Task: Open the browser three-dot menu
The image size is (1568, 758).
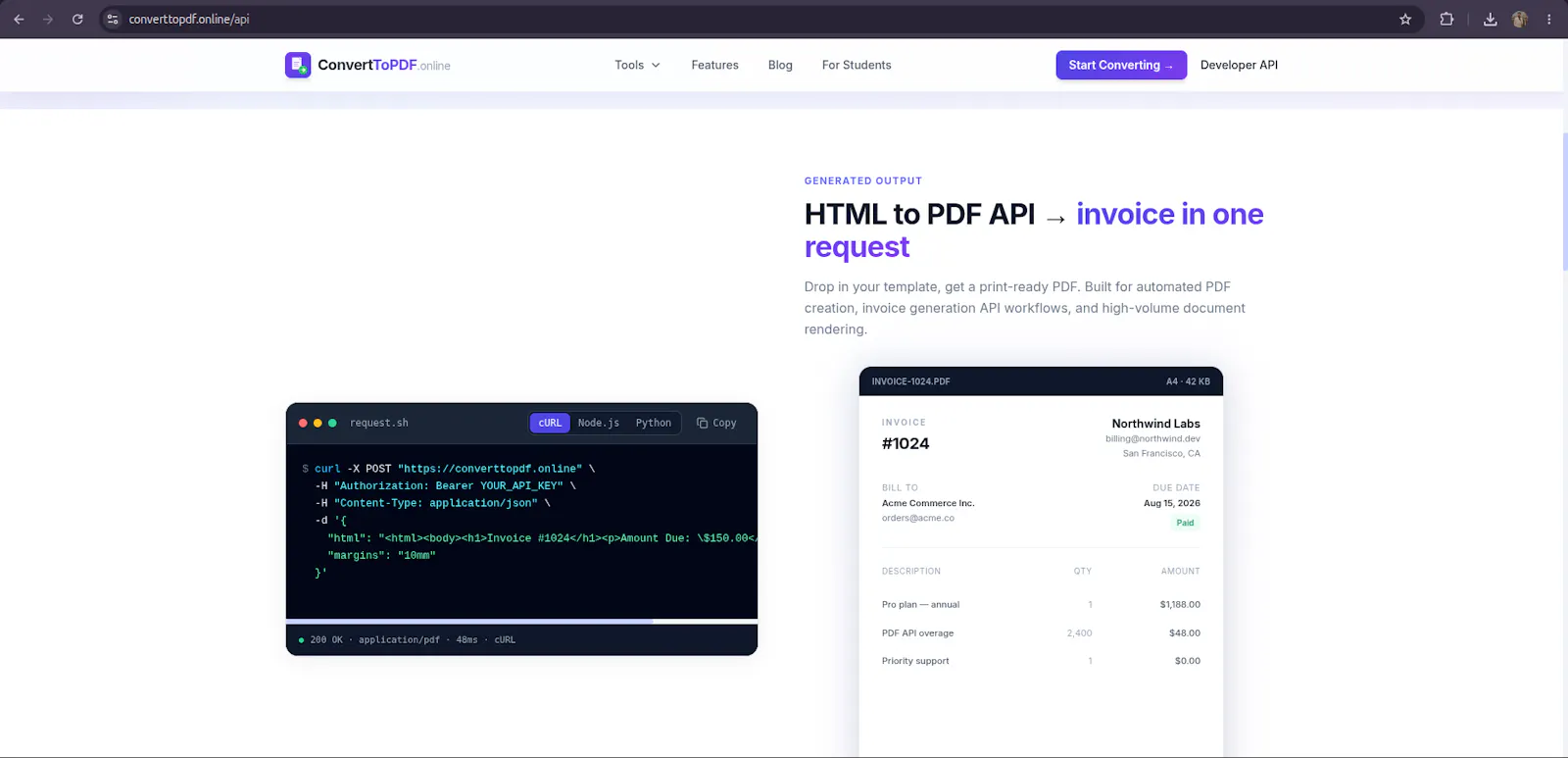Action: [x=1549, y=19]
